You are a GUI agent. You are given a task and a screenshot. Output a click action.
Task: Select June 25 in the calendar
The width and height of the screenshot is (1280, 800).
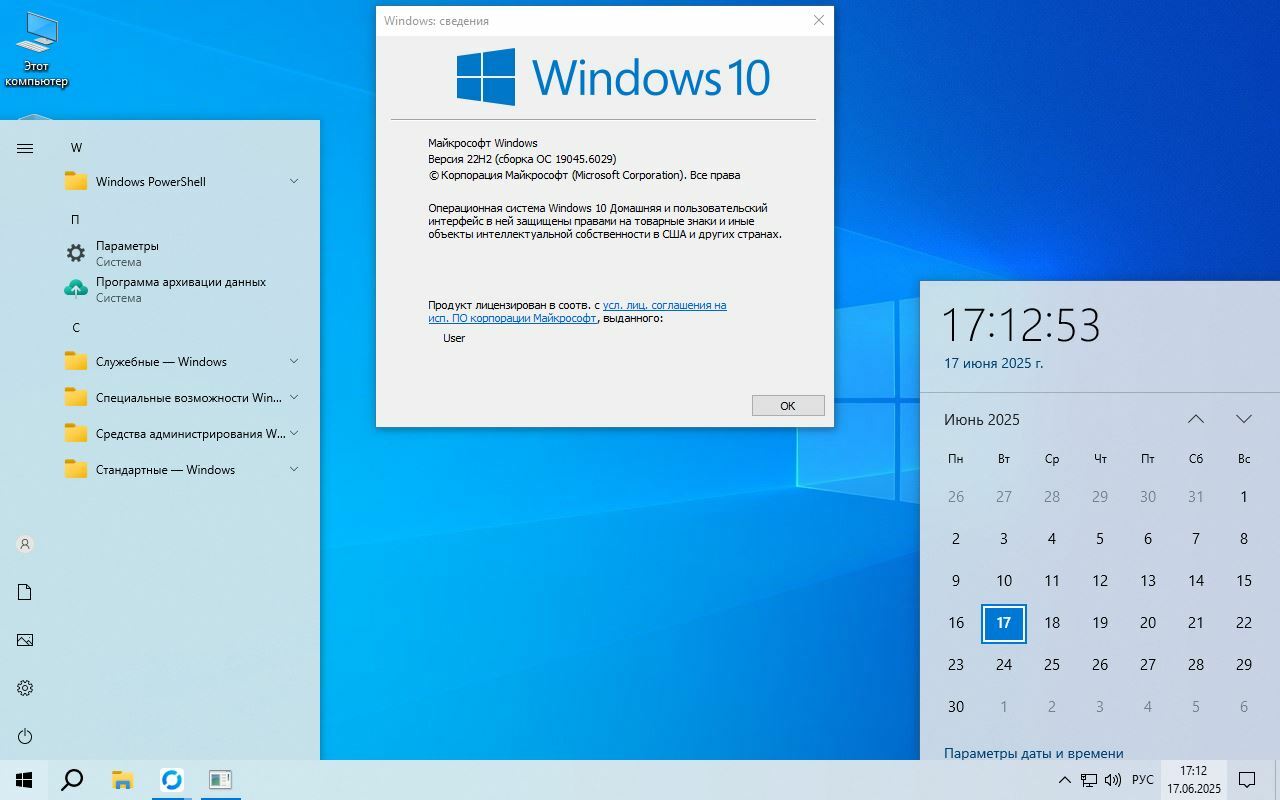1051,664
